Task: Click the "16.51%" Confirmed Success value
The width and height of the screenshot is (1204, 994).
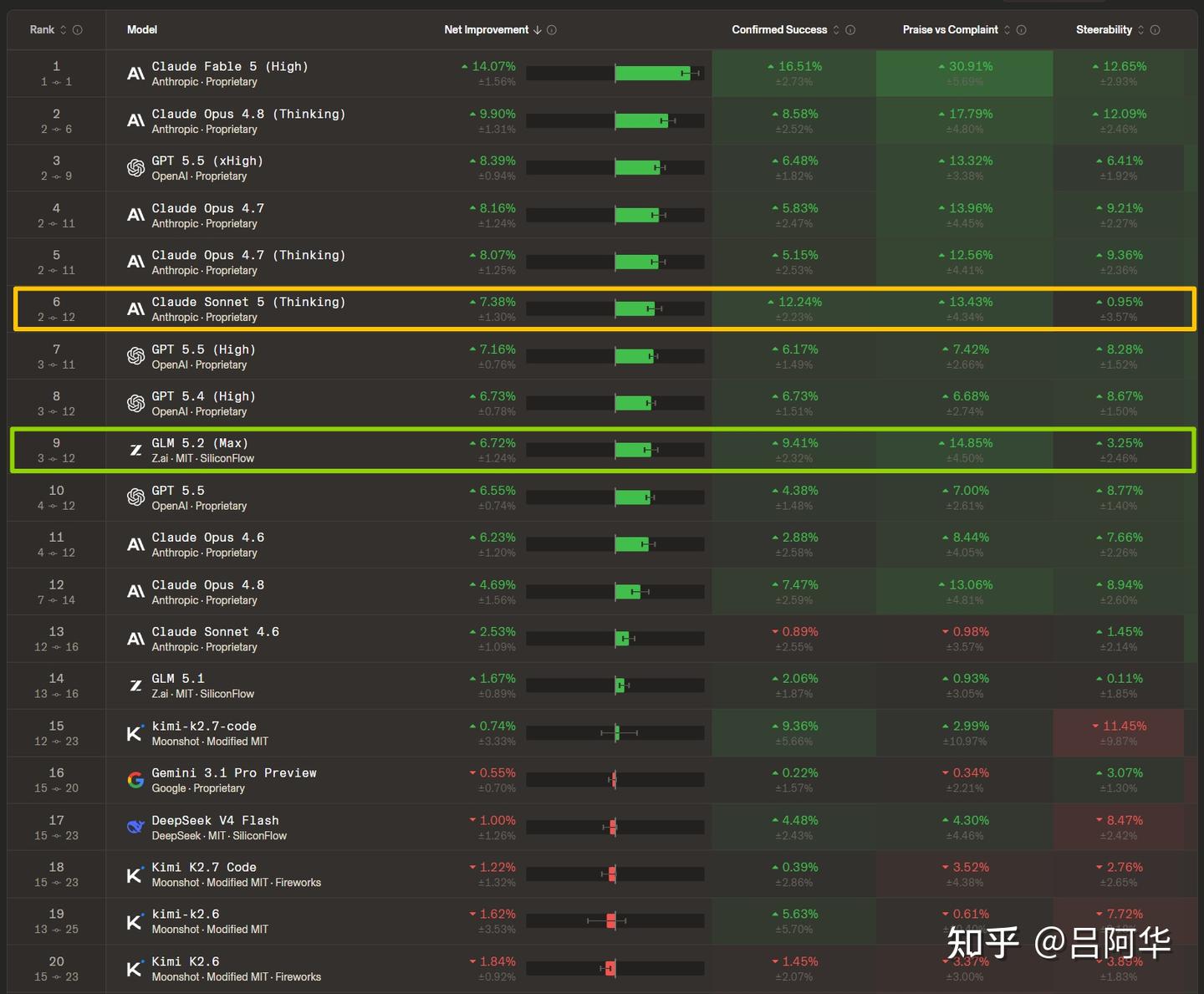Action: point(800,67)
